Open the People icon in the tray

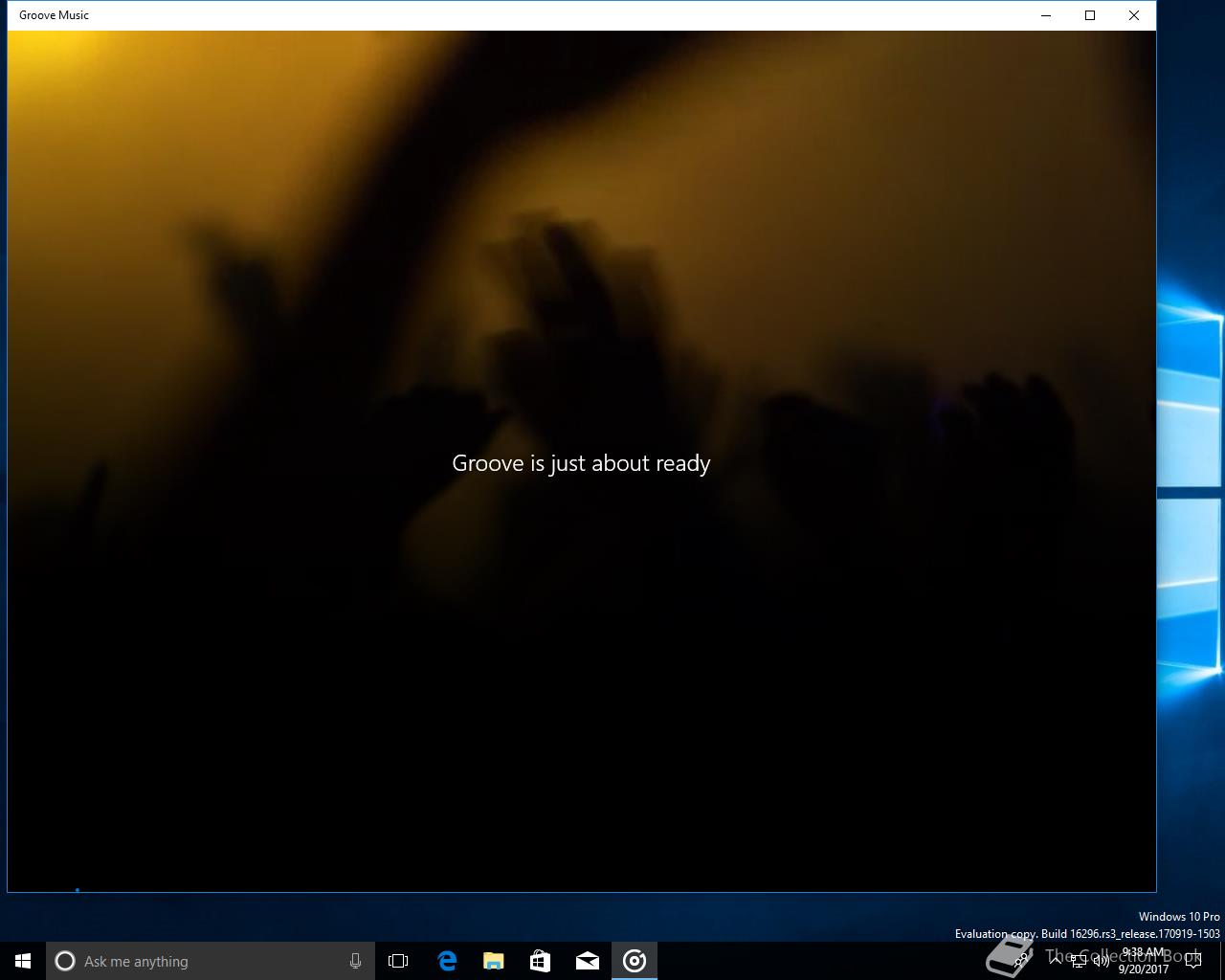pos(1020,961)
